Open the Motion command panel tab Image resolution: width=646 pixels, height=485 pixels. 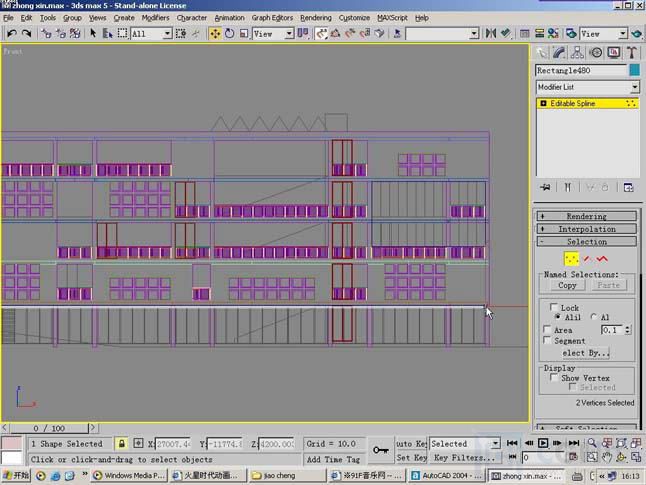[596, 52]
